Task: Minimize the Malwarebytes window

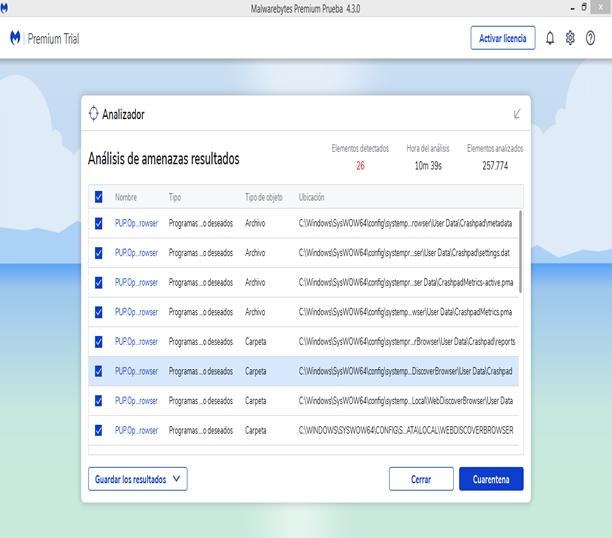Action: coord(572,8)
